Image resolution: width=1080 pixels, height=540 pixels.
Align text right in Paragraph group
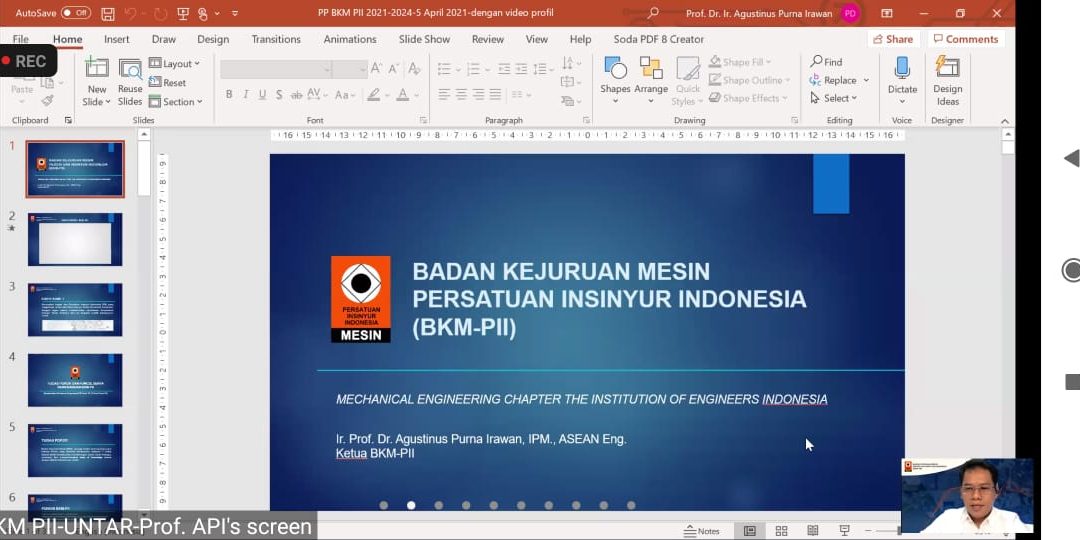pos(478,94)
